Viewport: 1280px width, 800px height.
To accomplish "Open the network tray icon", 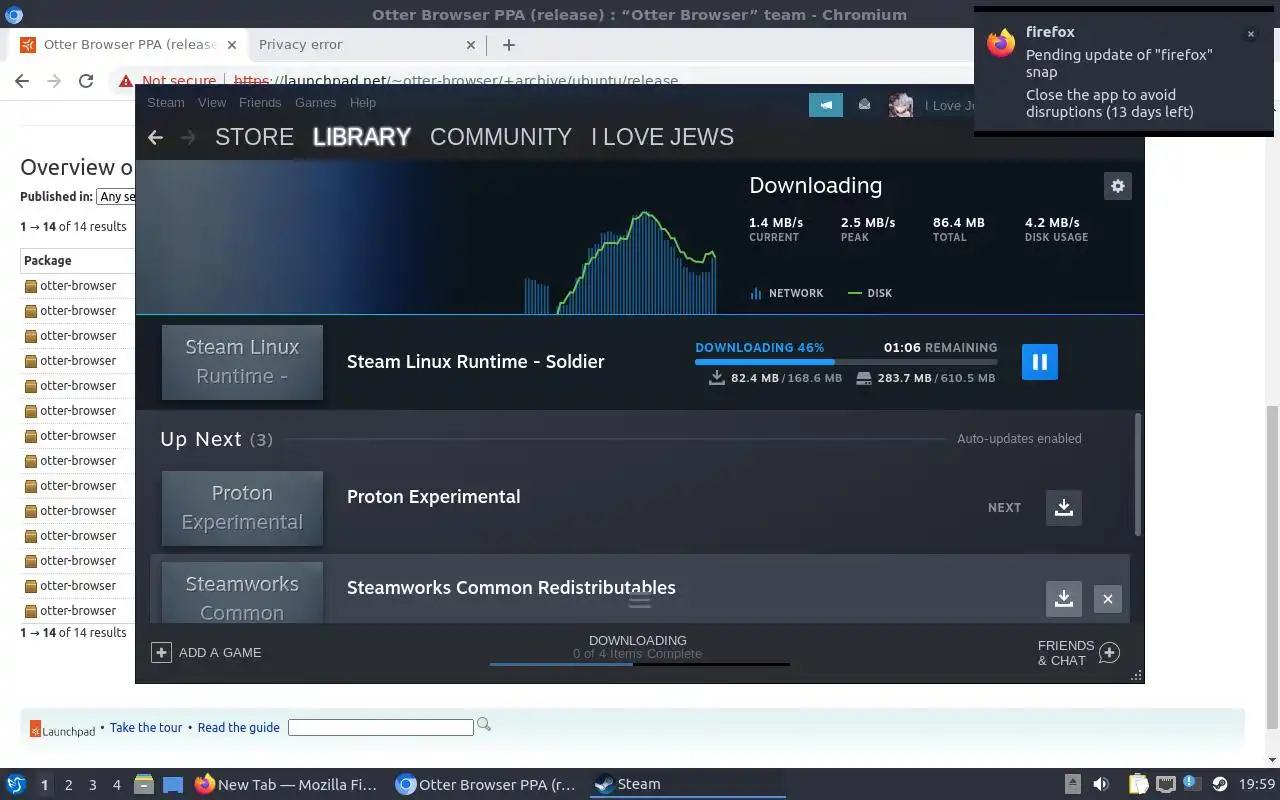I will (1166, 784).
